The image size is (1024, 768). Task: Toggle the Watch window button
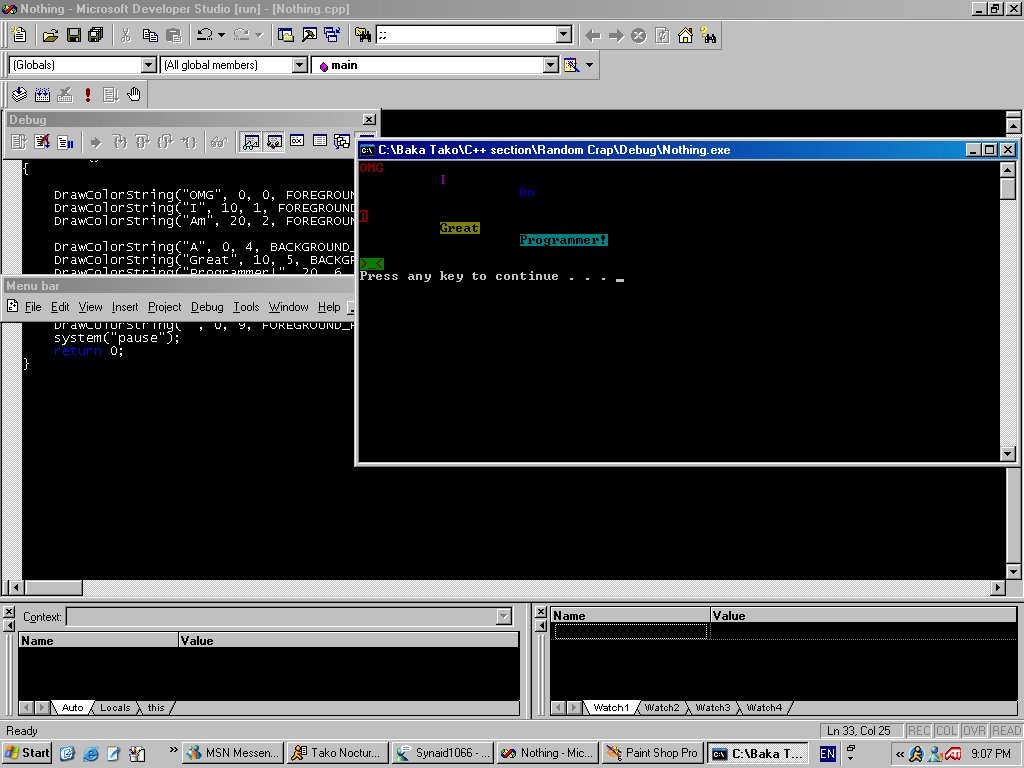250,142
